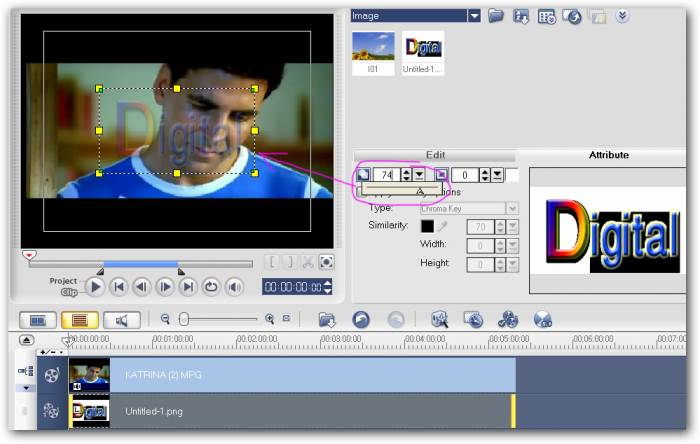Click the border value spinner arrows
Screen dimensions: 700x444
[x=485, y=175]
